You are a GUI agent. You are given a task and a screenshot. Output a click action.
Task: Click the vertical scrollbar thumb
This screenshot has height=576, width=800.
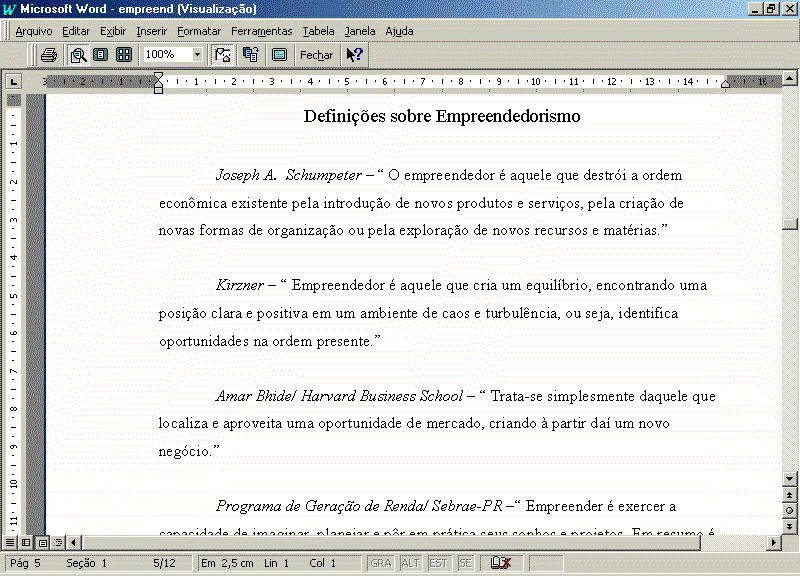(x=789, y=224)
